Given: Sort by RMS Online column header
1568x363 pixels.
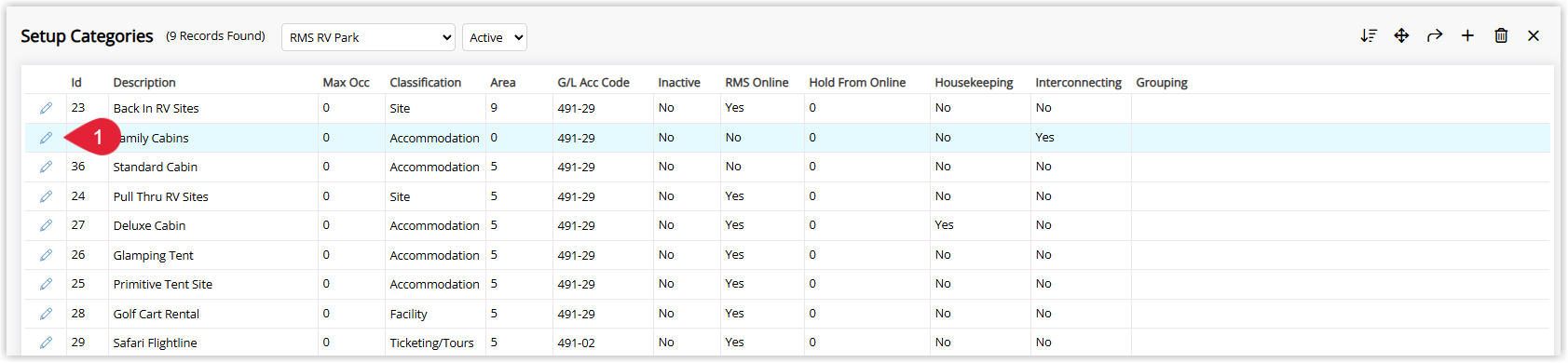Looking at the screenshot, I should 757,82.
